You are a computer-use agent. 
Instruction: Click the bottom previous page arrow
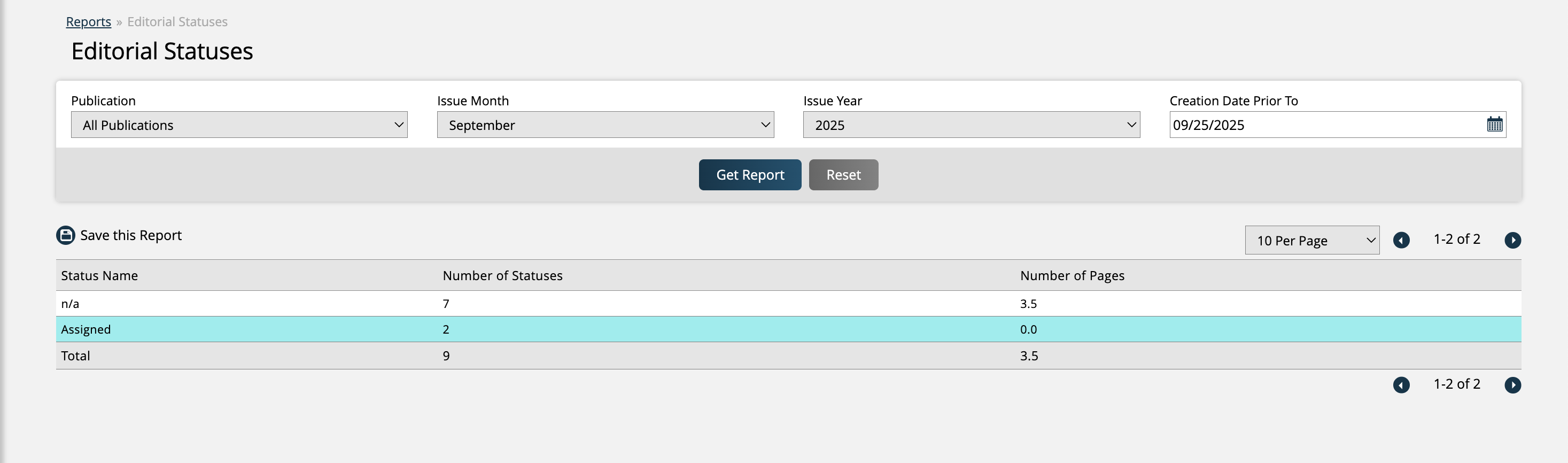click(1401, 385)
